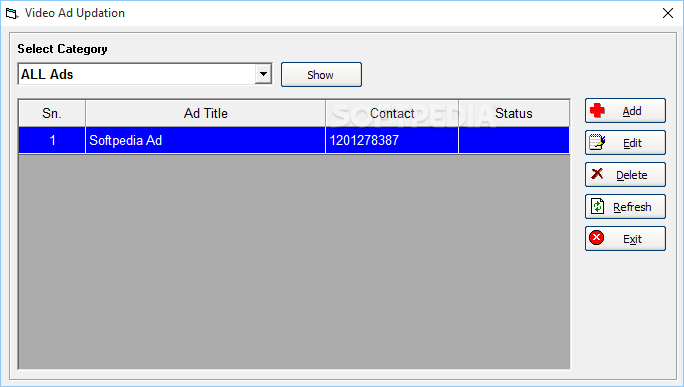The height and width of the screenshot is (387, 684).
Task: Click the Show button
Action: coord(321,75)
